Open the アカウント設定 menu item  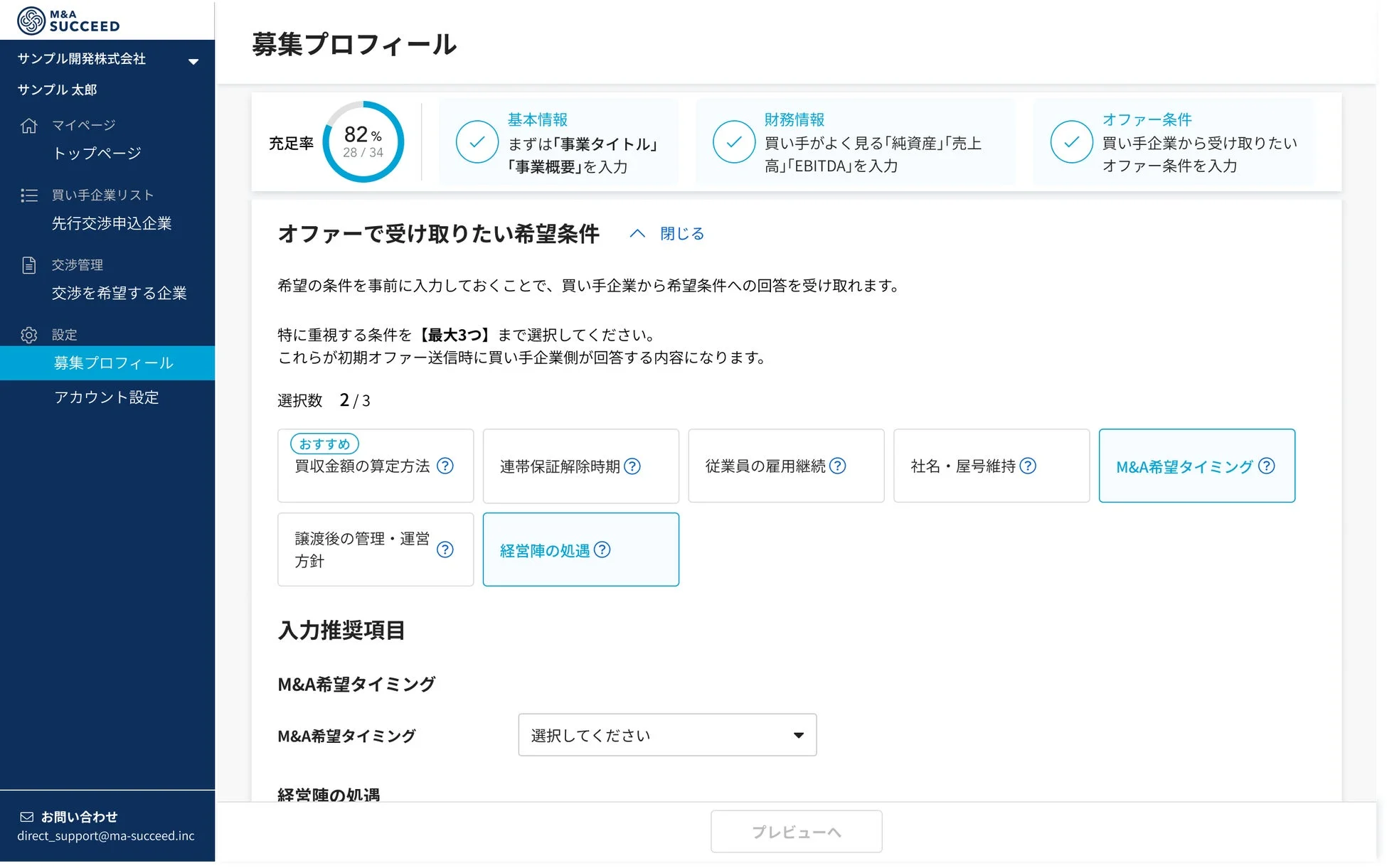point(107,397)
